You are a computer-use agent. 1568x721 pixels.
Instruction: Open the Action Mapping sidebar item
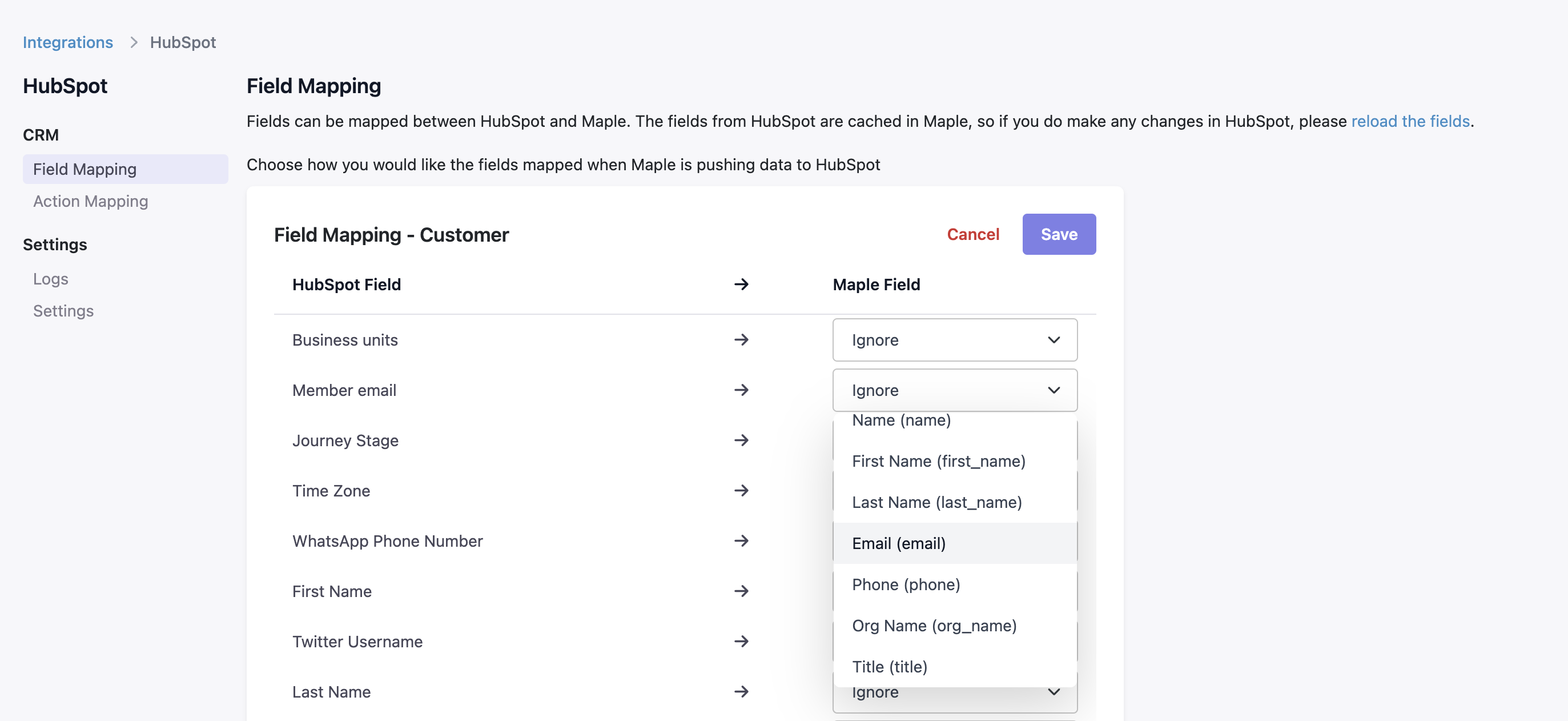tap(91, 201)
